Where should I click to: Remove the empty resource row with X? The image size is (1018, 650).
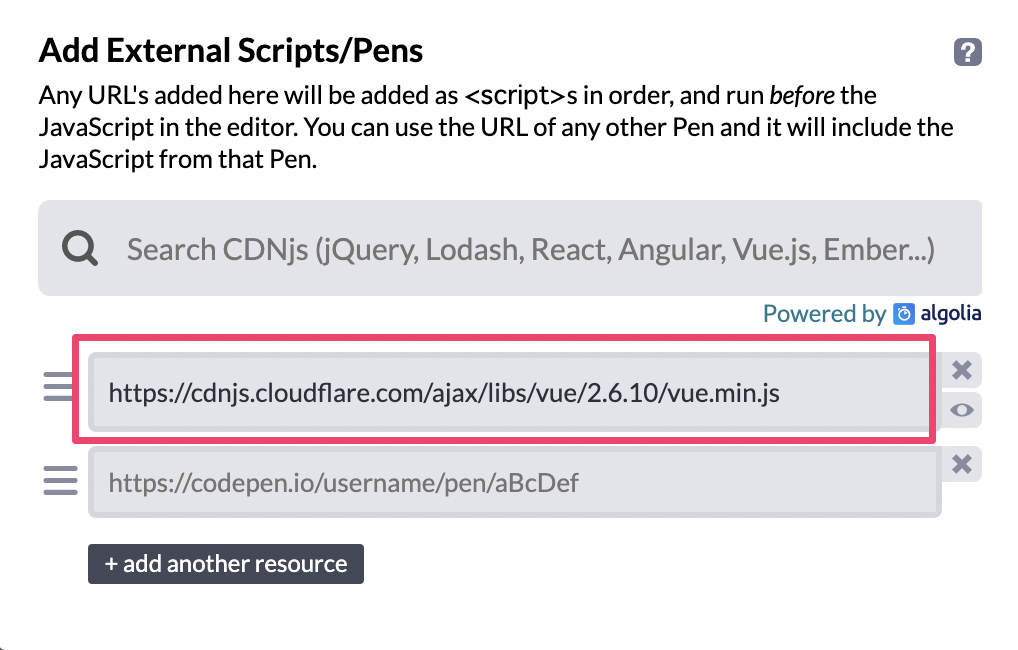coord(962,464)
